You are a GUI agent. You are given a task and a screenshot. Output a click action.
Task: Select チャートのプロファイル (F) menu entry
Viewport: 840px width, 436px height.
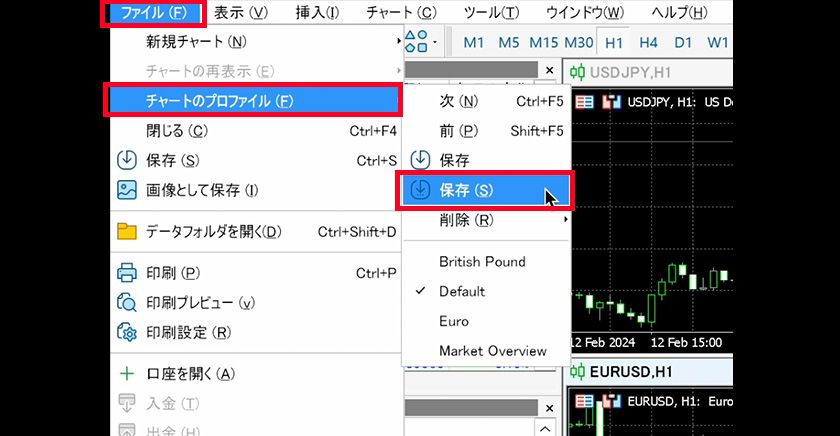click(253, 100)
